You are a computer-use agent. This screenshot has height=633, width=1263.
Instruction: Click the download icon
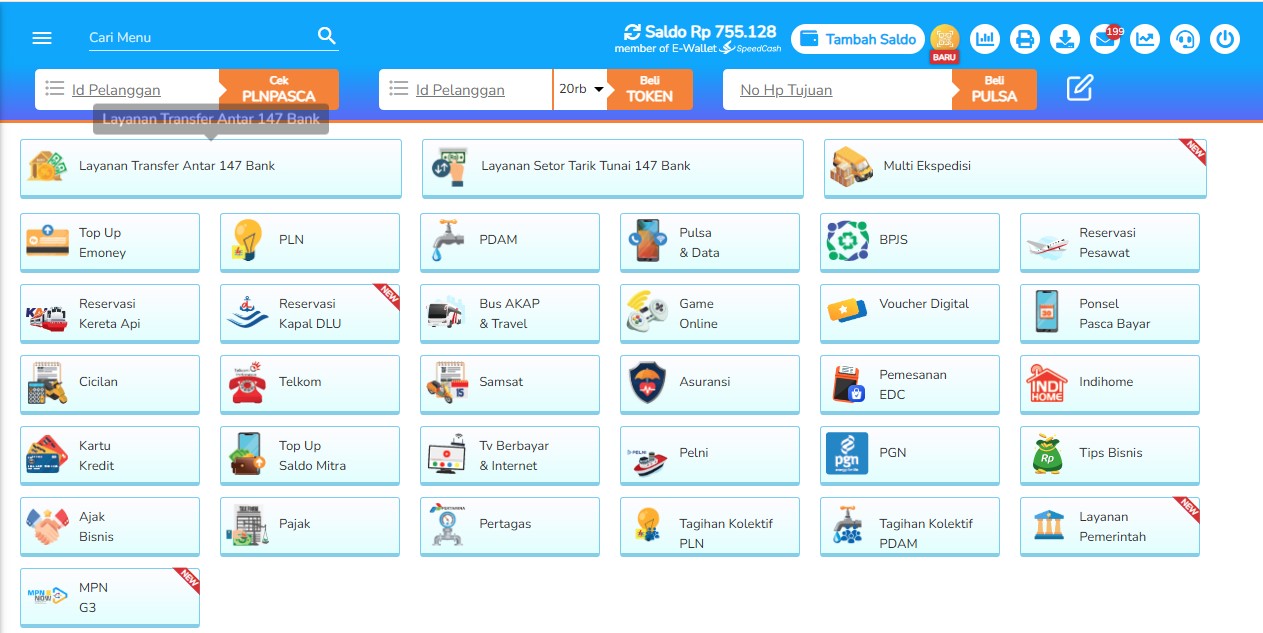(1065, 39)
